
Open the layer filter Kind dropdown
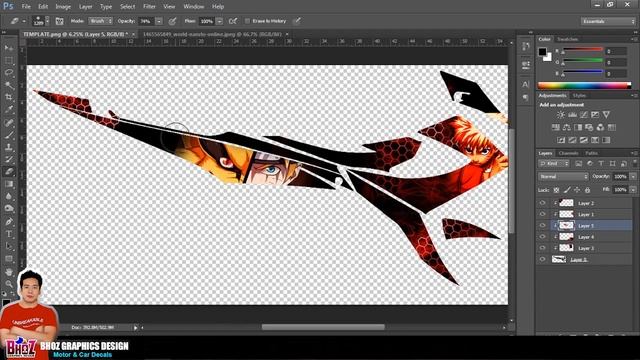coord(554,164)
